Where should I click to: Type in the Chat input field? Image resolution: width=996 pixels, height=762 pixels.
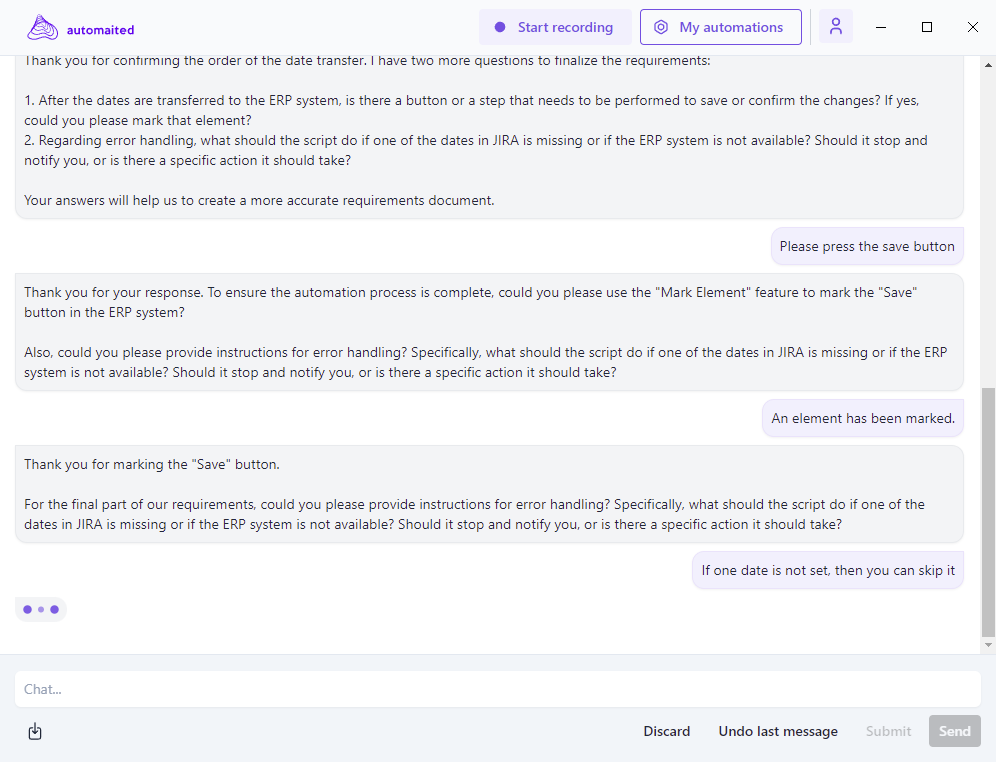pos(497,689)
